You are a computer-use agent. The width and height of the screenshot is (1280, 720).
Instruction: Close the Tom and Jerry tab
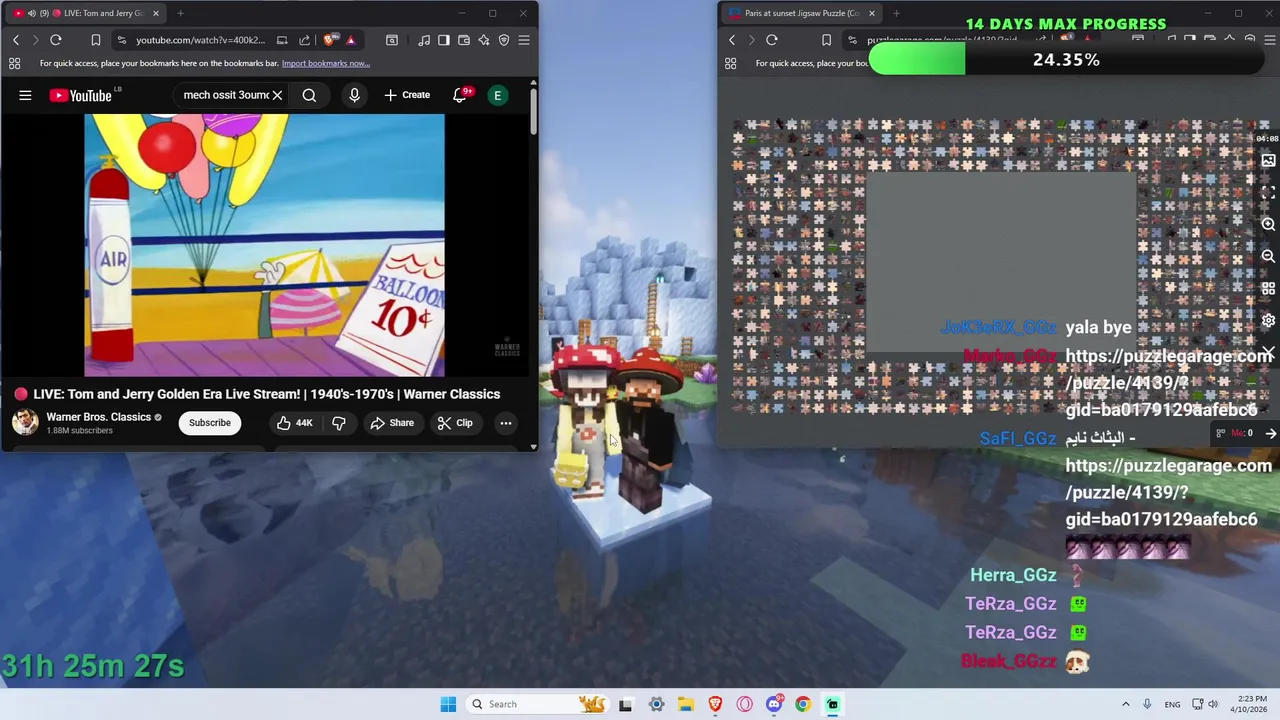[x=155, y=13]
